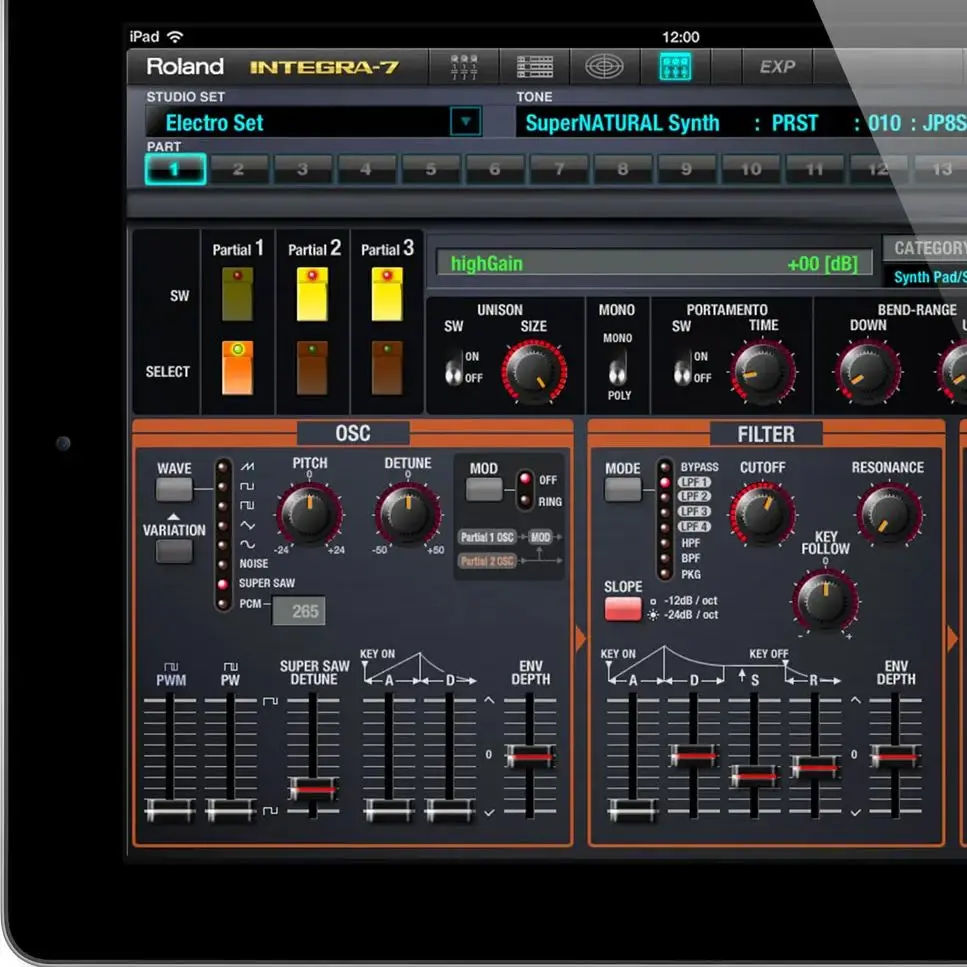The image size is (967, 967).
Task: Click the Portamento TIME knob
Action: [x=763, y=372]
